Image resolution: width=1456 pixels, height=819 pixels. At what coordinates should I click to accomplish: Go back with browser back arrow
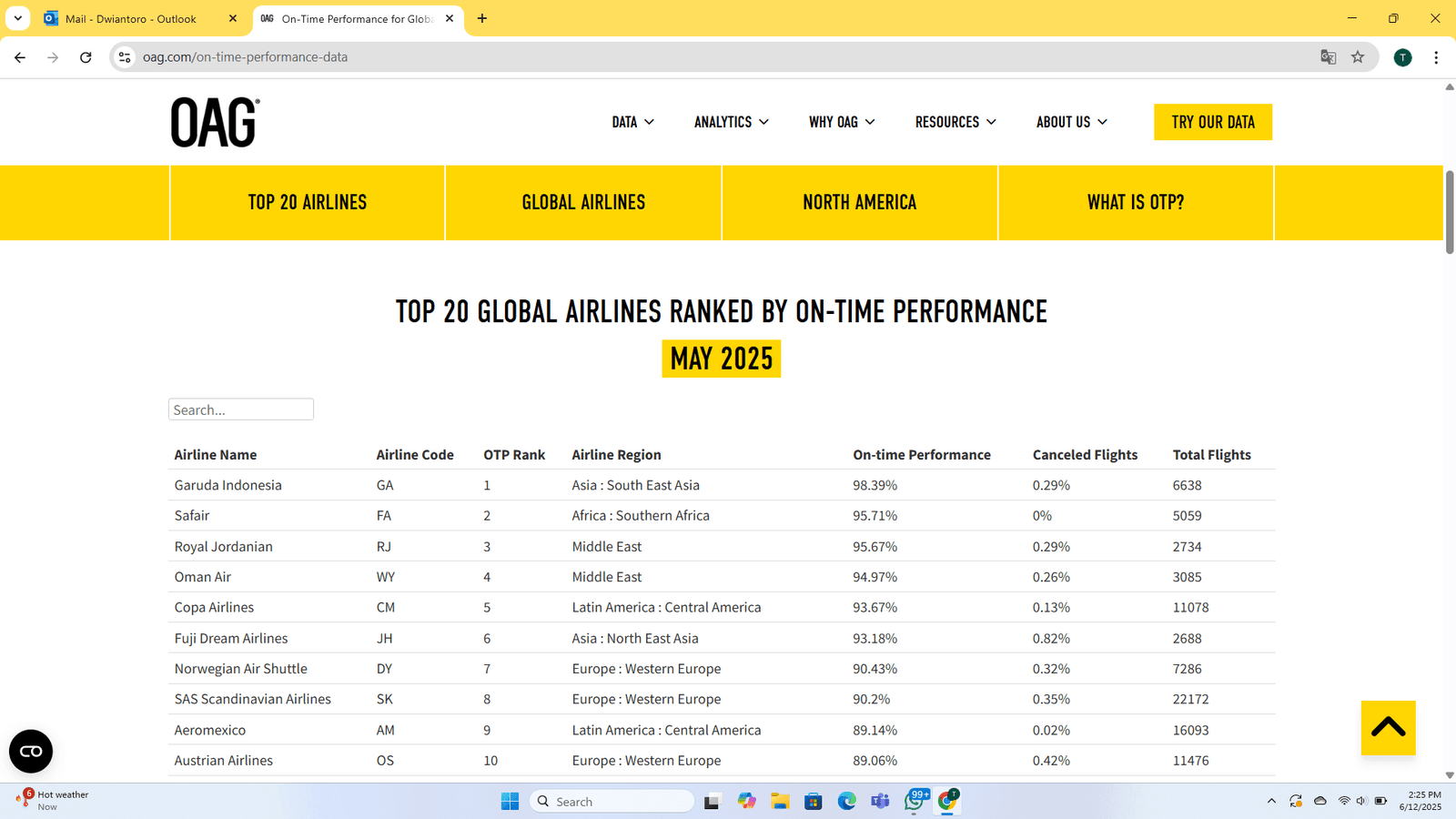tap(20, 57)
